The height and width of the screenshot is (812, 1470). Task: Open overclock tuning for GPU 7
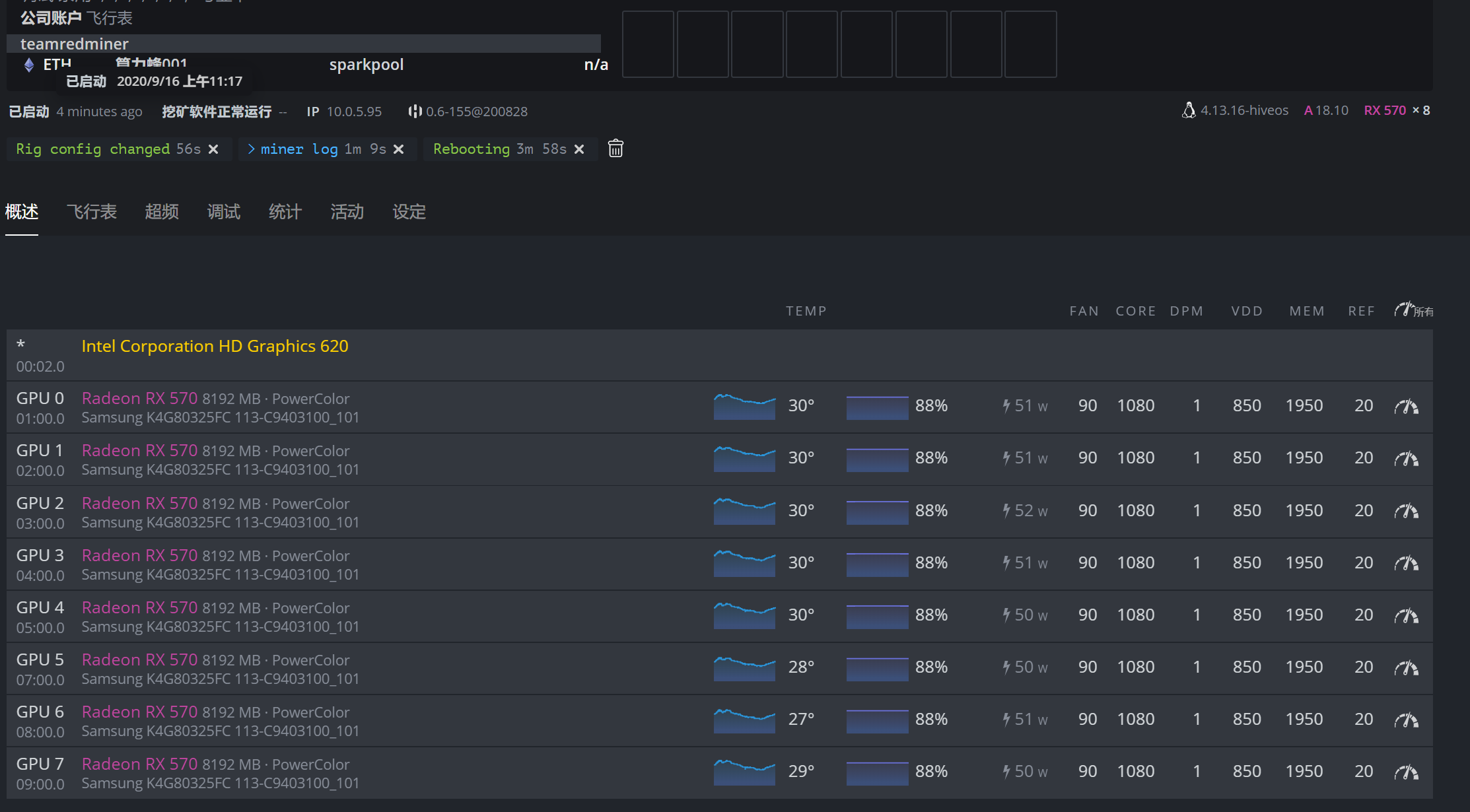coord(1406,772)
